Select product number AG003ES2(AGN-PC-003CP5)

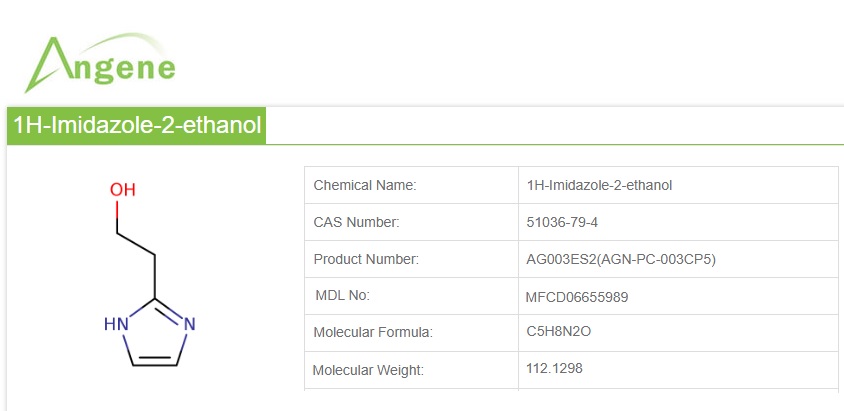pos(621,259)
